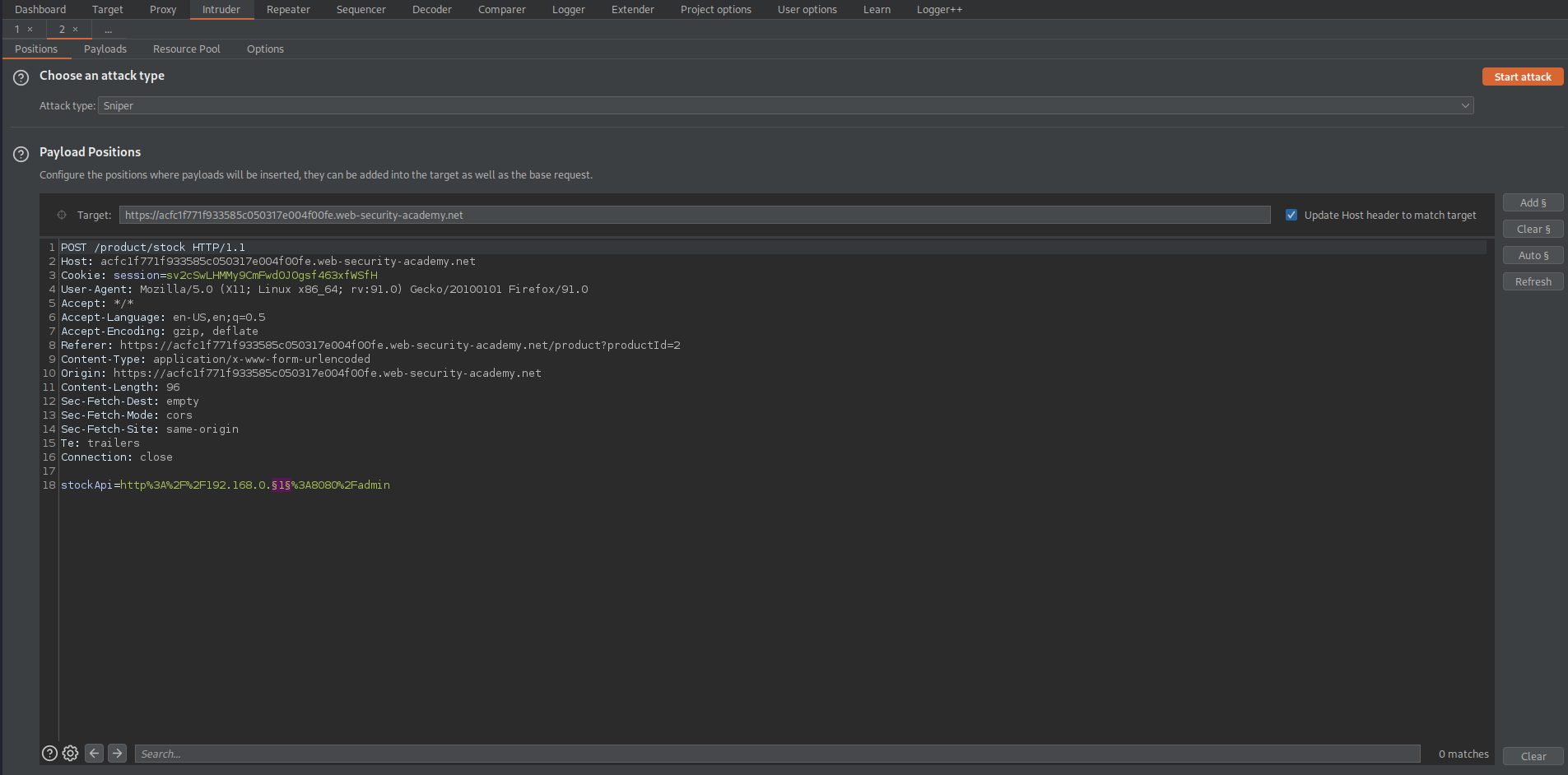Click the Accept-Encoding: gzip, deflate line
Viewport: 1568px width, 775px height.
pos(160,332)
